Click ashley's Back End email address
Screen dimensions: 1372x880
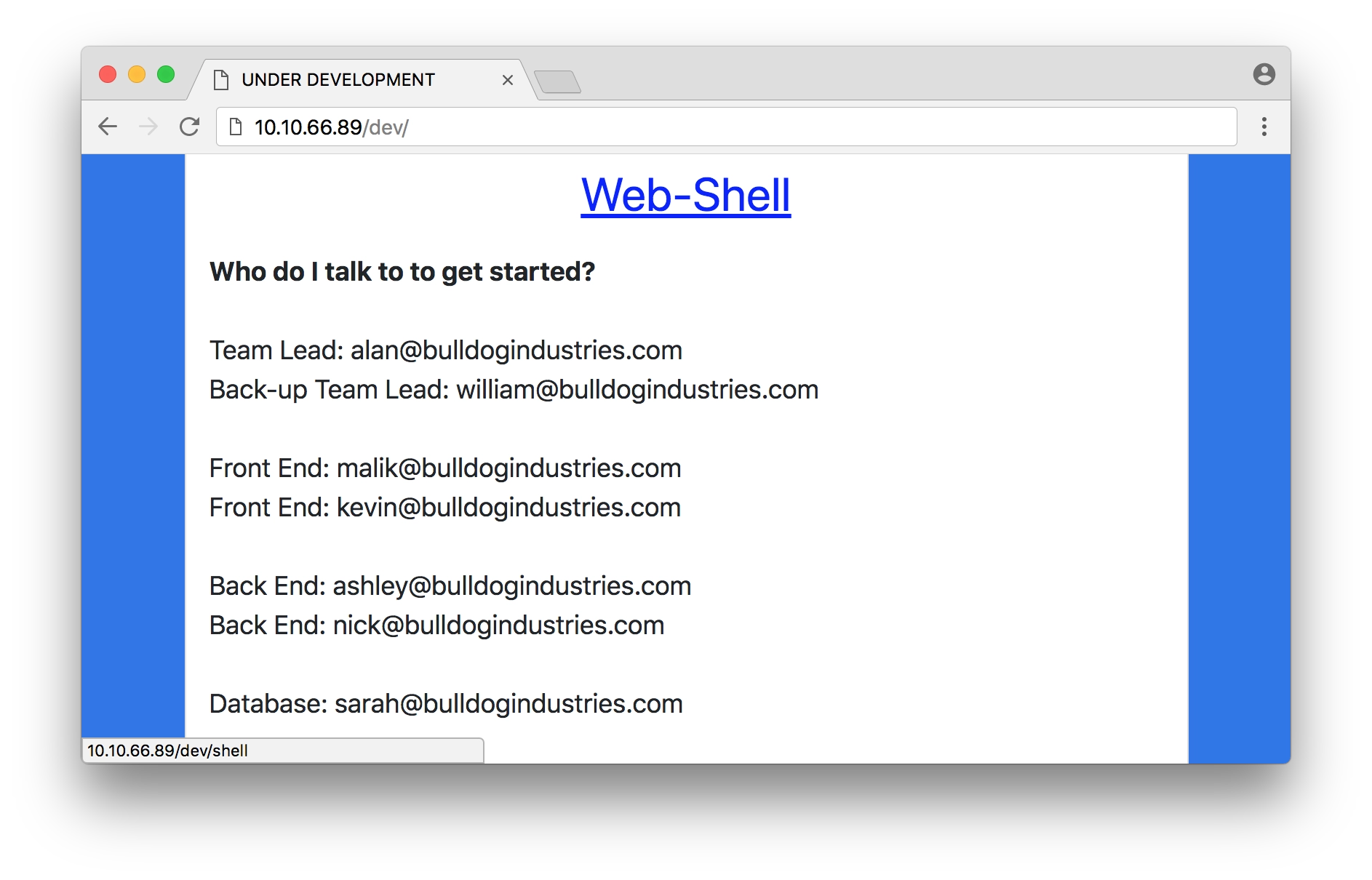[x=511, y=586]
